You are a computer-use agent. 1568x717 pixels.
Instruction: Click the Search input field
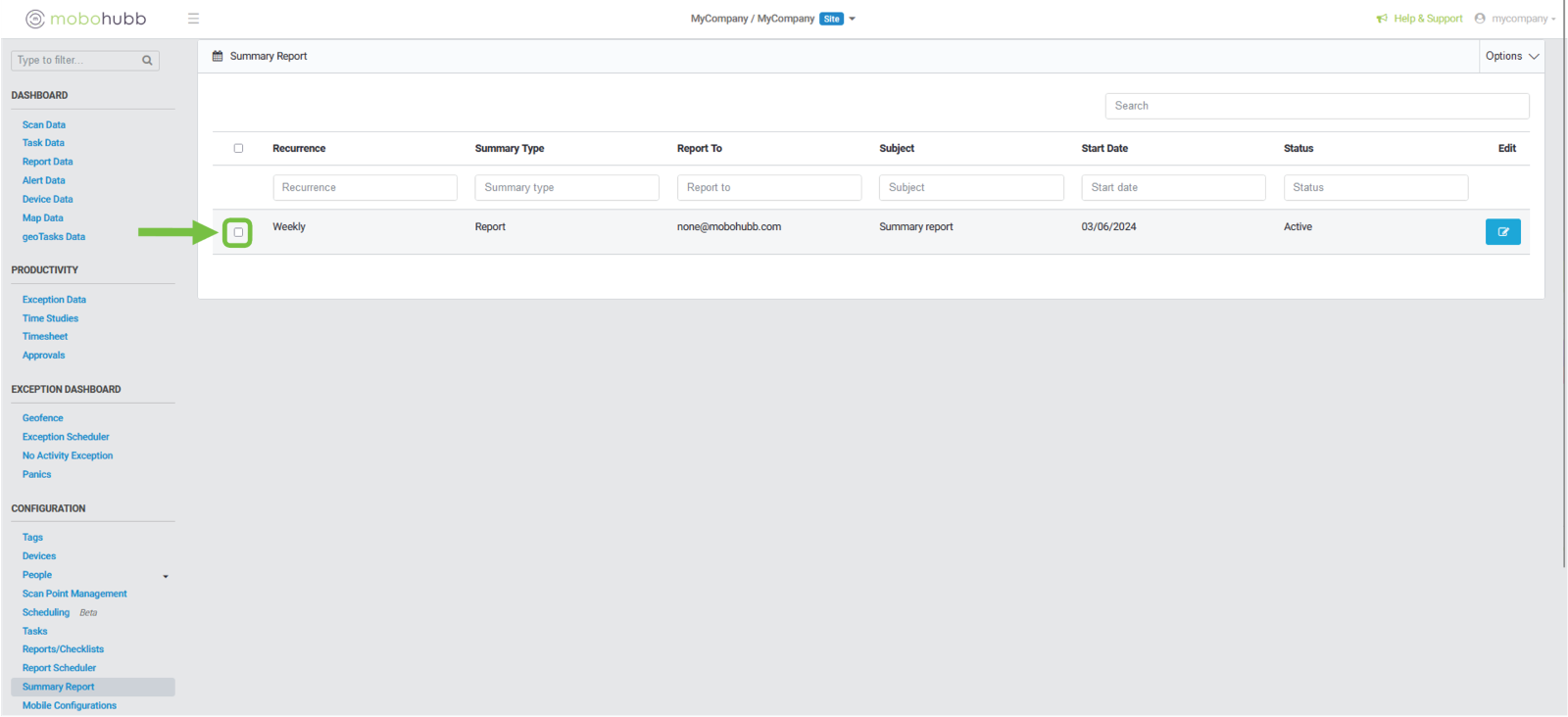pos(1316,106)
